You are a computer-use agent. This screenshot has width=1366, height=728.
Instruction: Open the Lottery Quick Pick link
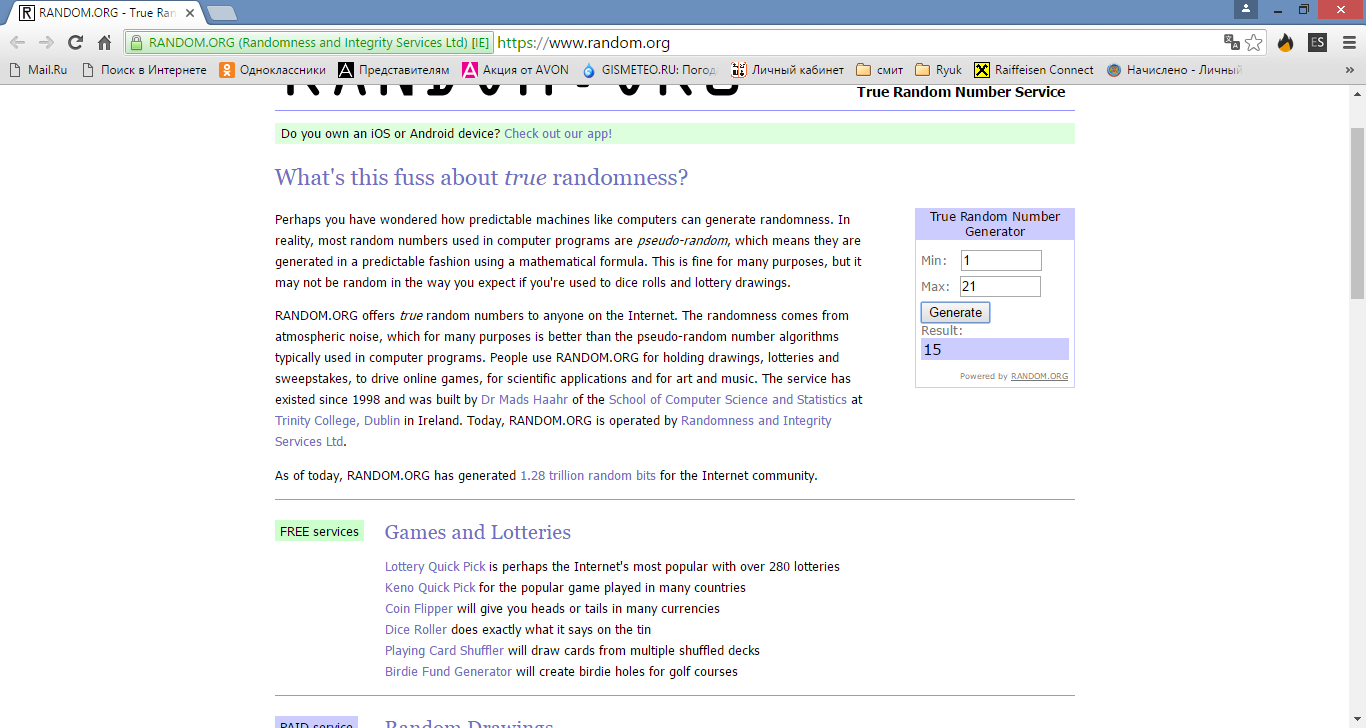[x=435, y=566]
